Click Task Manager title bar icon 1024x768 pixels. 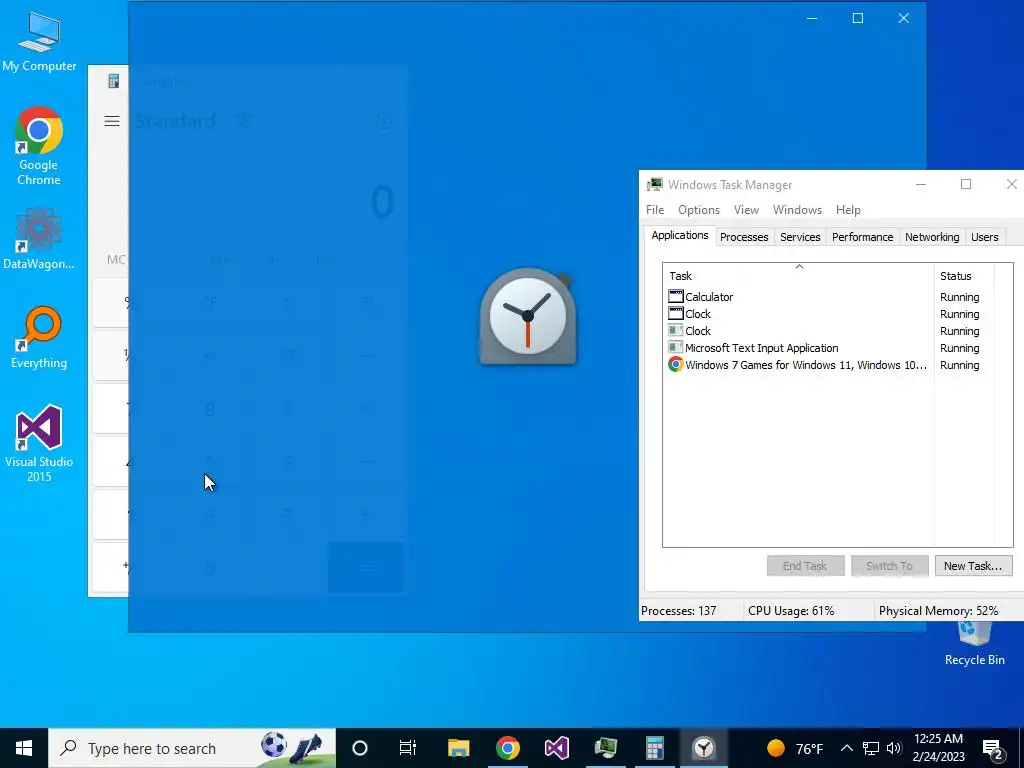[x=654, y=185]
